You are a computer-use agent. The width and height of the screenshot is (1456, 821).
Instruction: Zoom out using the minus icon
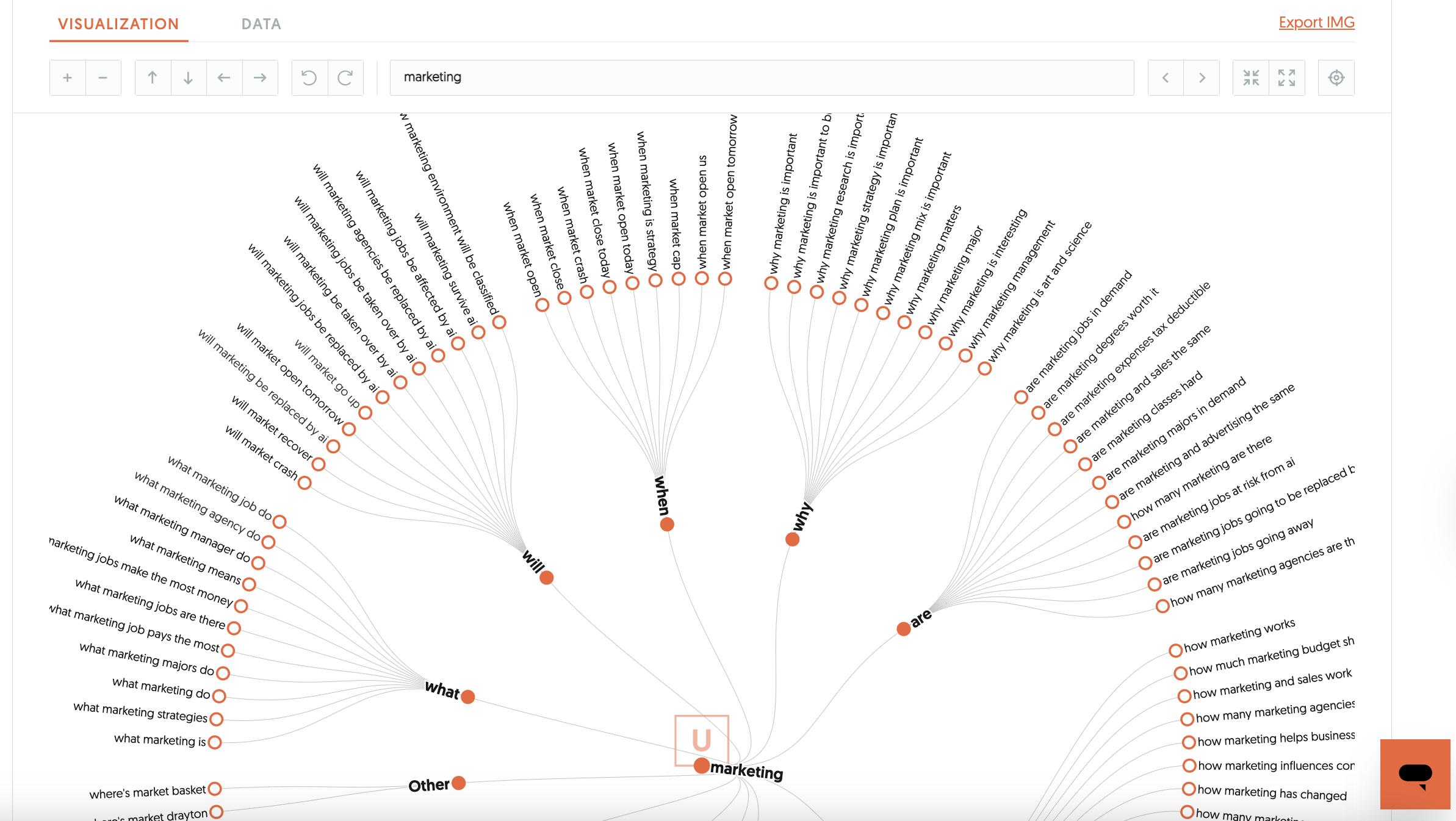point(103,77)
